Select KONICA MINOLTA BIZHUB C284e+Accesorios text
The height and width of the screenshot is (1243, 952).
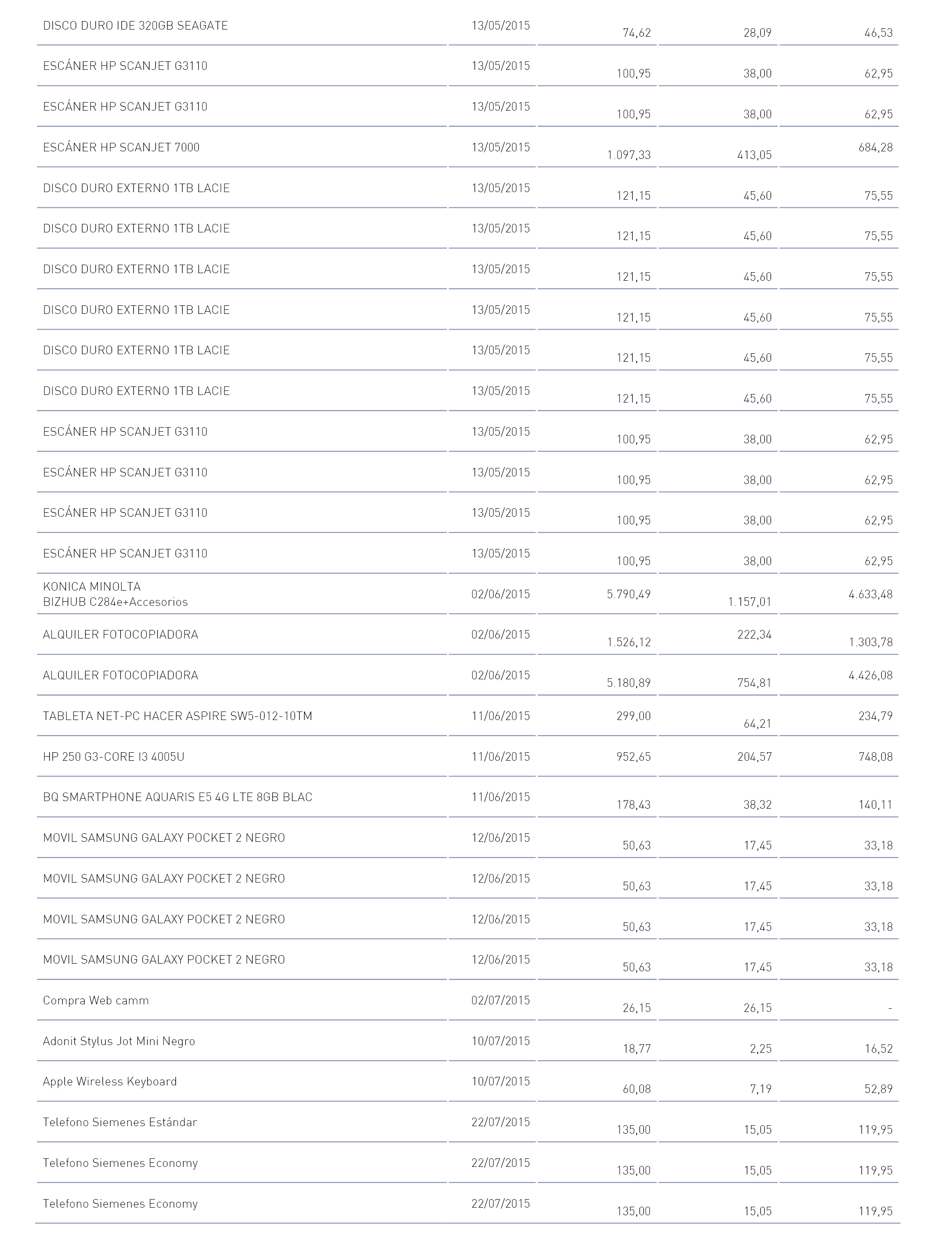[116, 594]
